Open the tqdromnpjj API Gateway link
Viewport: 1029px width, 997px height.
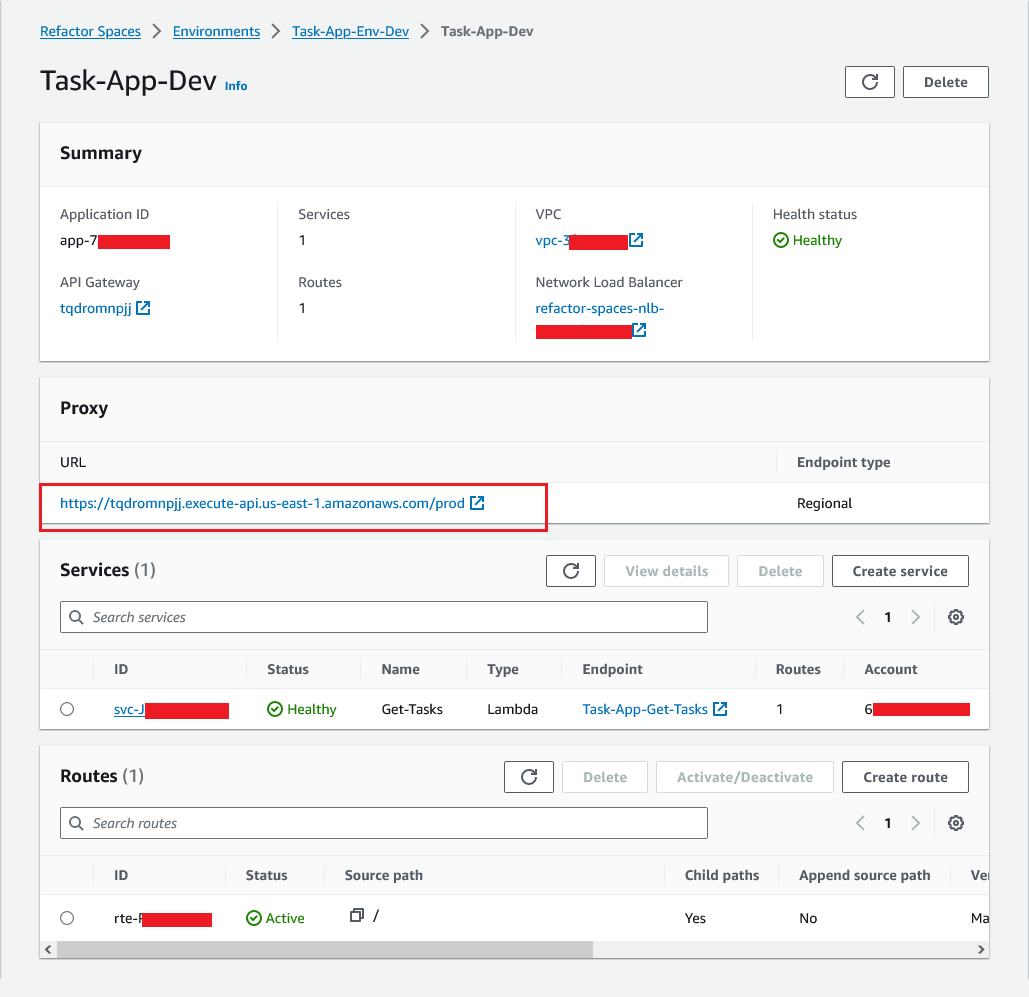(96, 308)
